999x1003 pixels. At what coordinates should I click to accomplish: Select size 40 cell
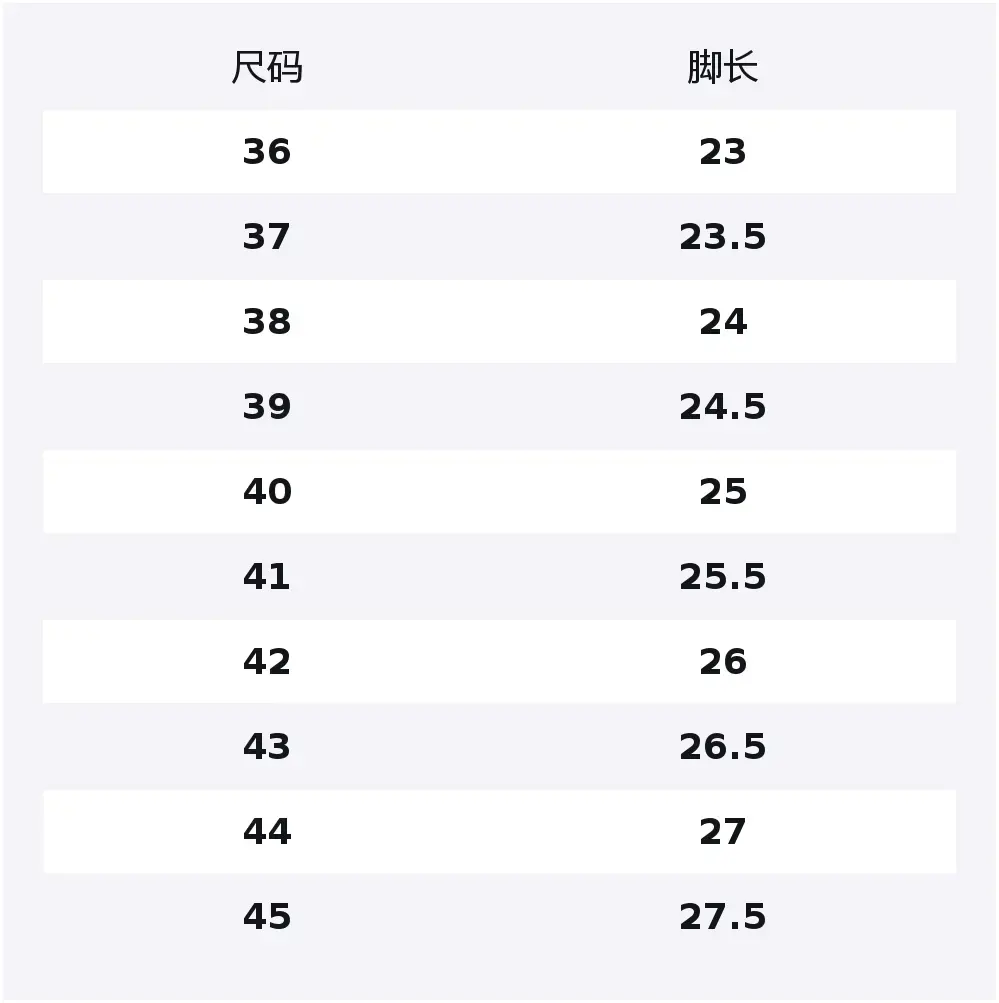tap(267, 492)
